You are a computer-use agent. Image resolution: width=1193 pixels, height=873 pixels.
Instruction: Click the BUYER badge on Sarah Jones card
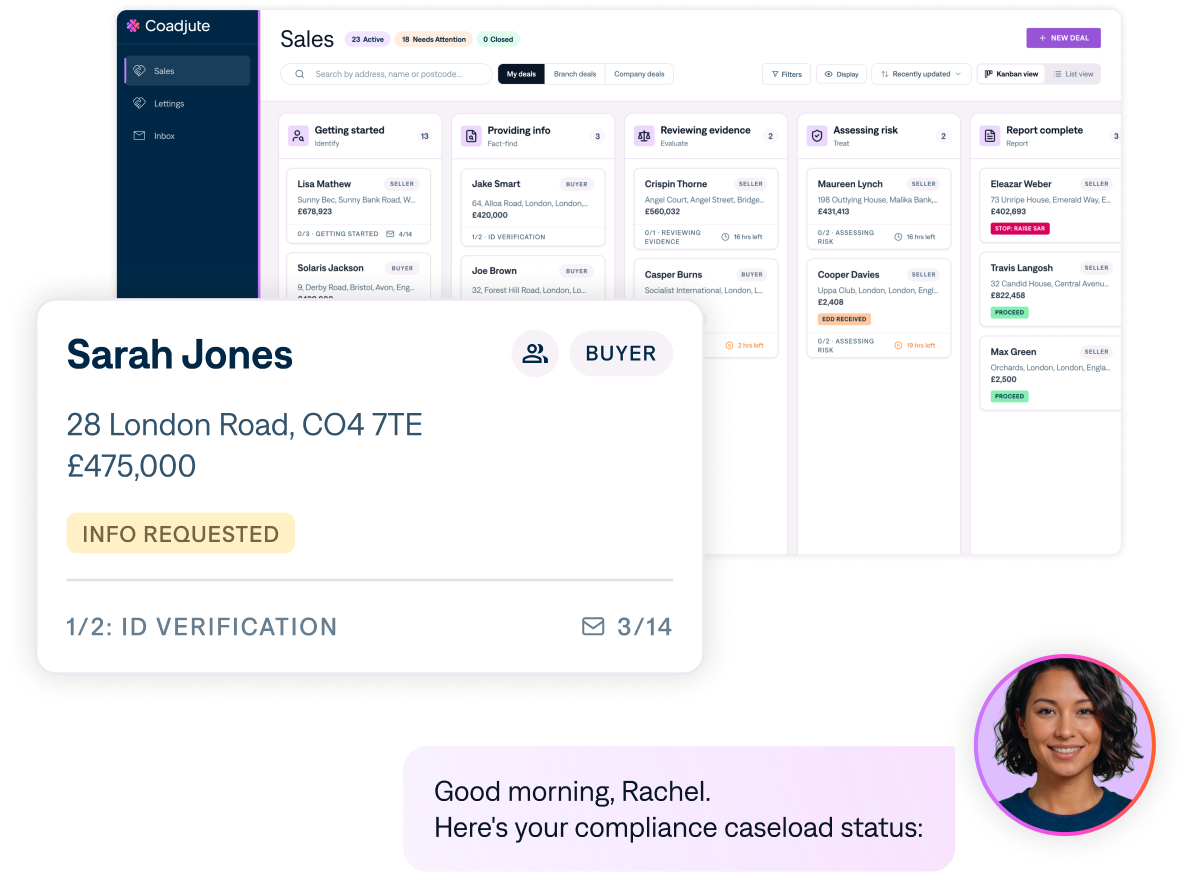(621, 353)
